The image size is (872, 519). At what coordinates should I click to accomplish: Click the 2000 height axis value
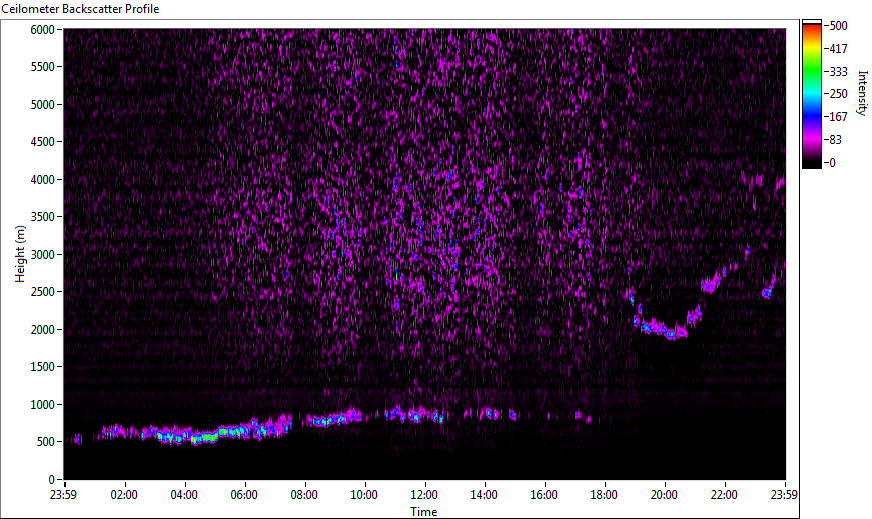tap(42, 330)
